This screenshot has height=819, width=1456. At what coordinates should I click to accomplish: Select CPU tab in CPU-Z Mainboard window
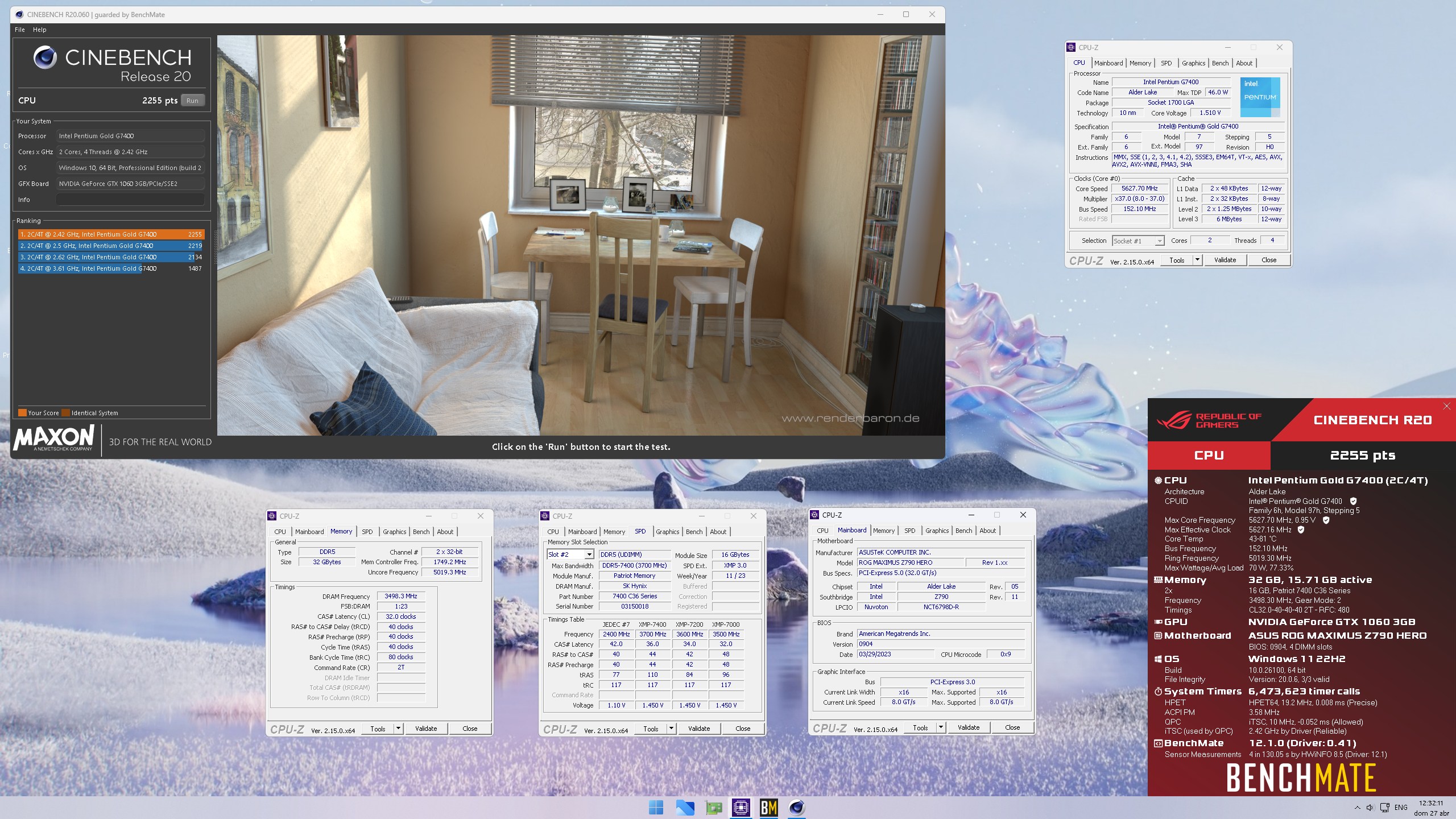(823, 531)
